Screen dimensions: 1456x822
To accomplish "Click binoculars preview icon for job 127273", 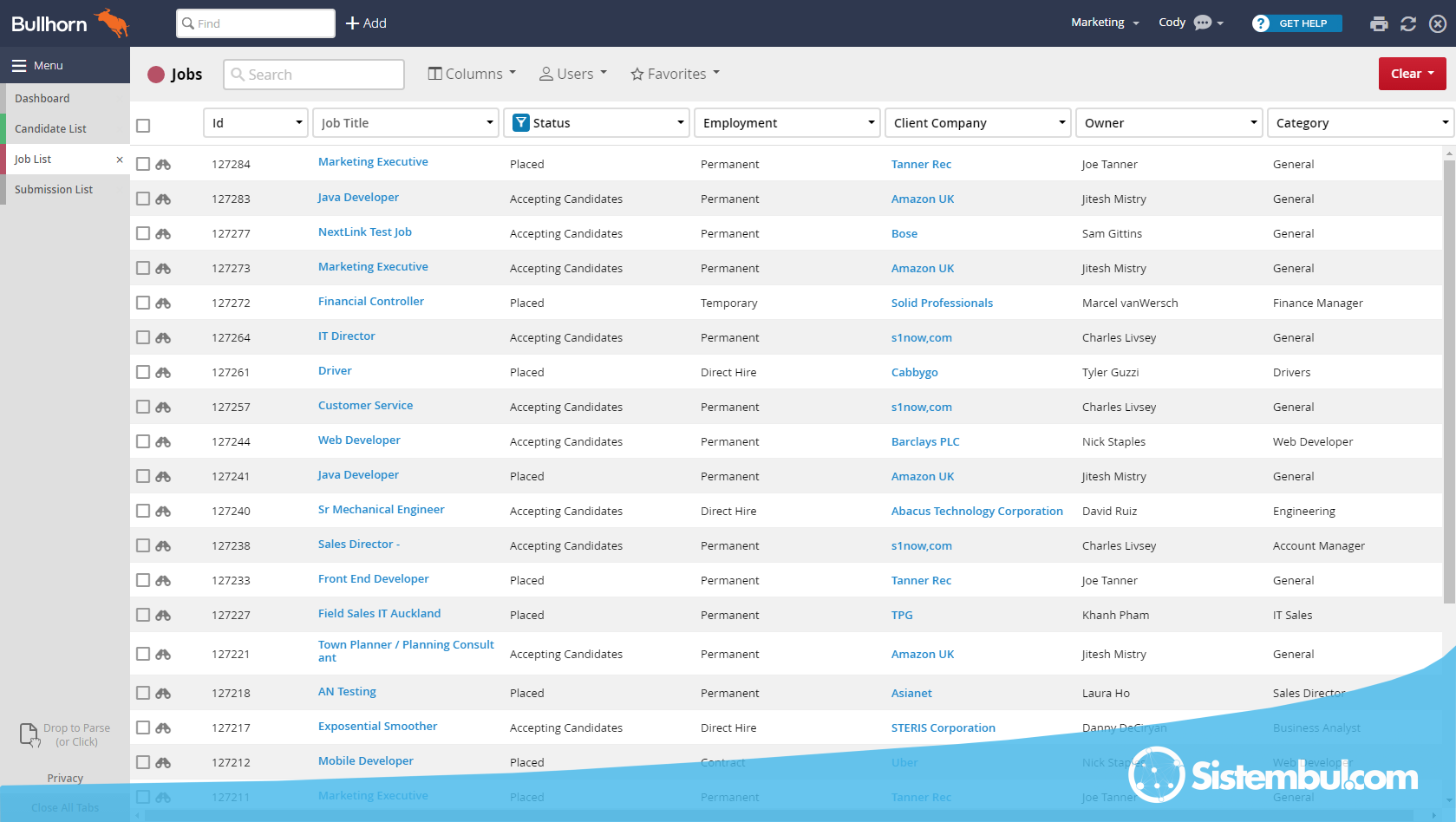I will [x=163, y=268].
